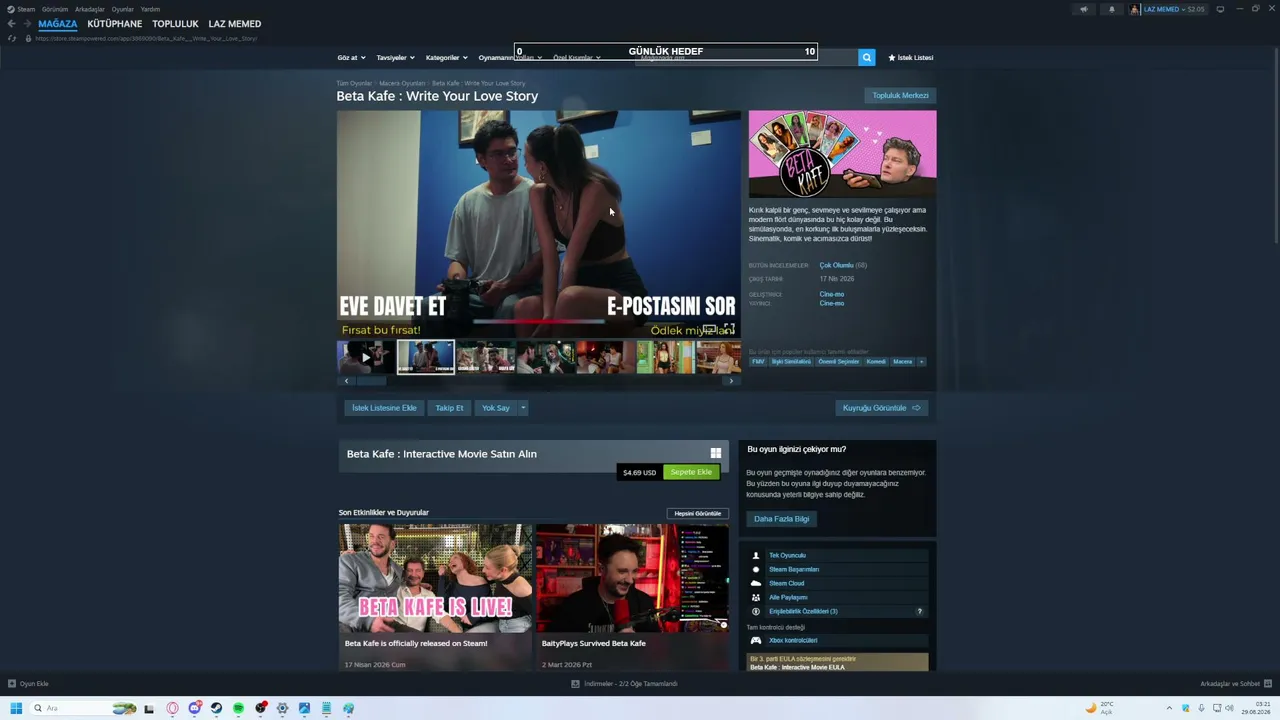Open the taskbar weather widget
This screenshot has width=1280, height=720.
tap(1099, 708)
